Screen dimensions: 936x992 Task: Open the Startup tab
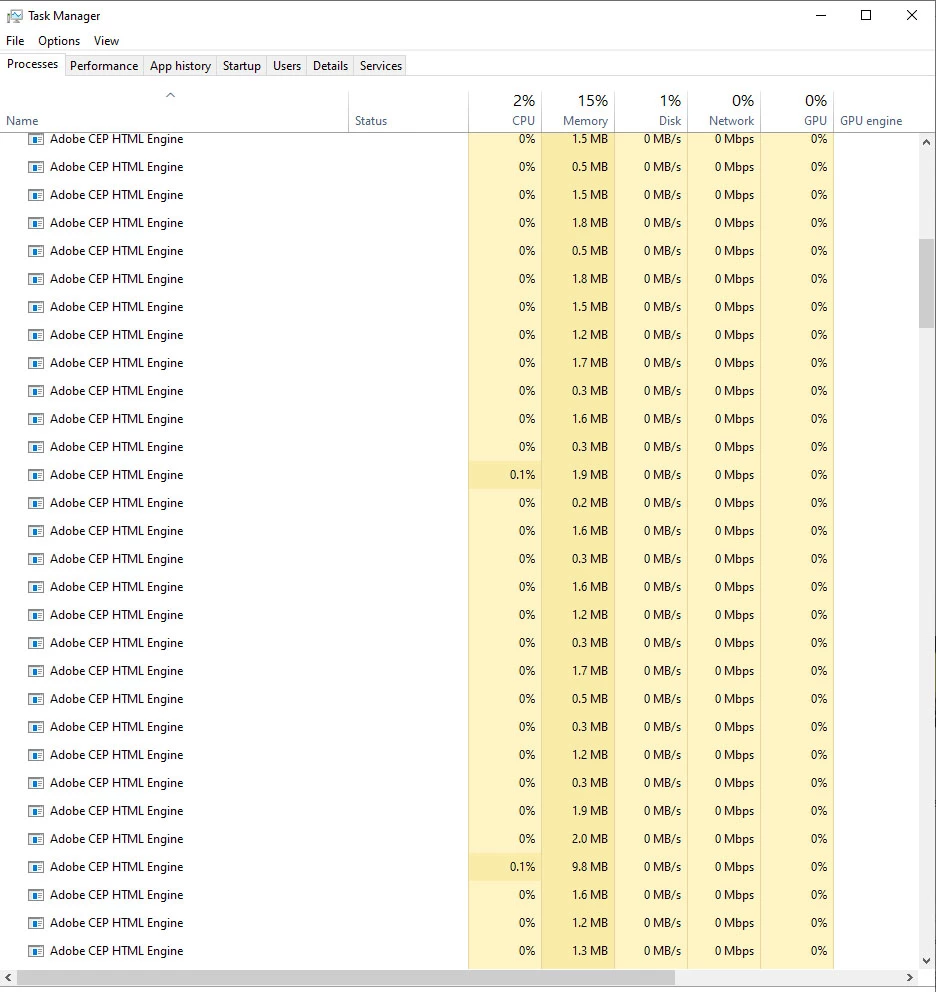242,66
